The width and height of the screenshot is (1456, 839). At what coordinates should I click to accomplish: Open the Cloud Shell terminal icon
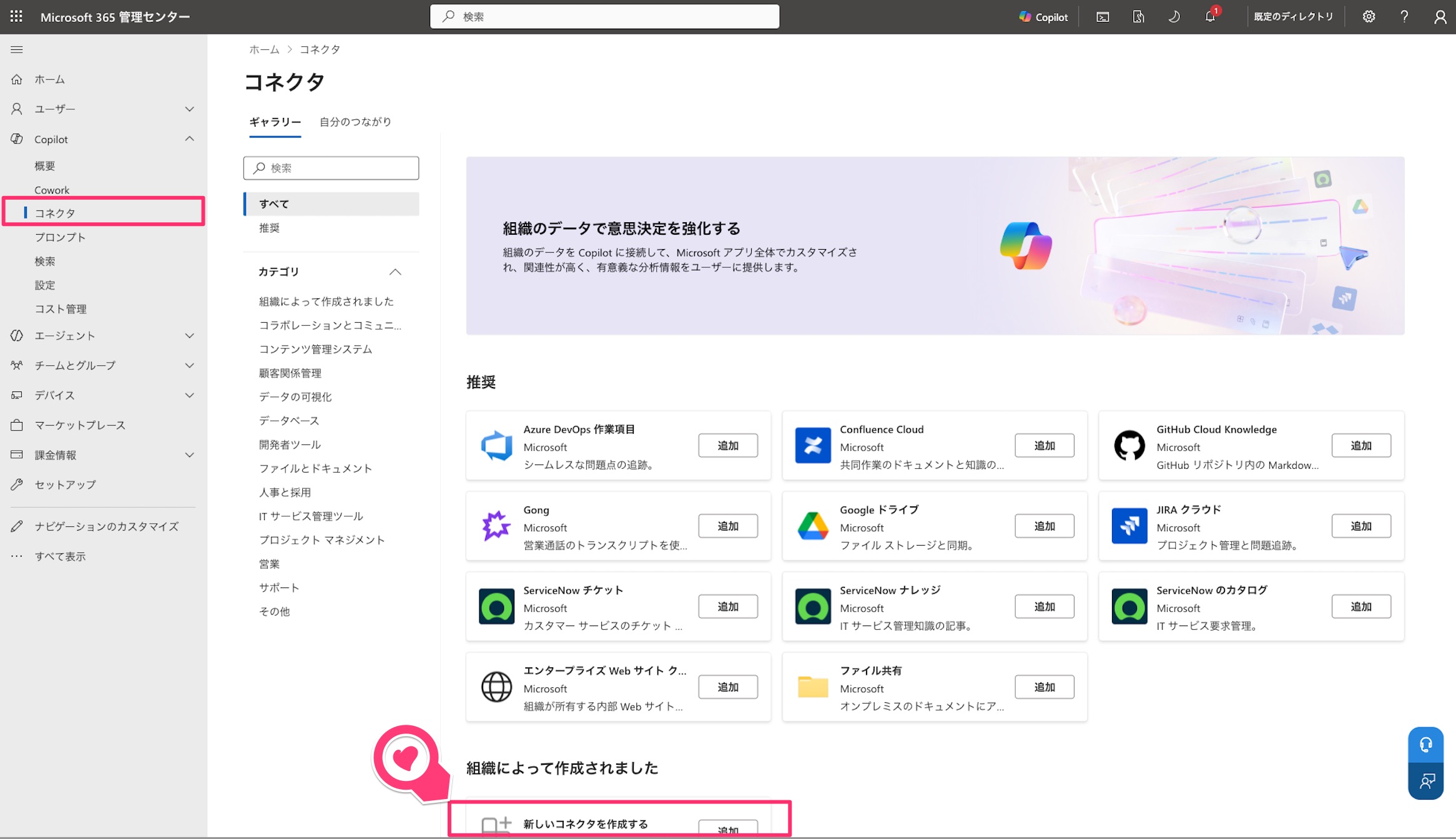point(1103,17)
